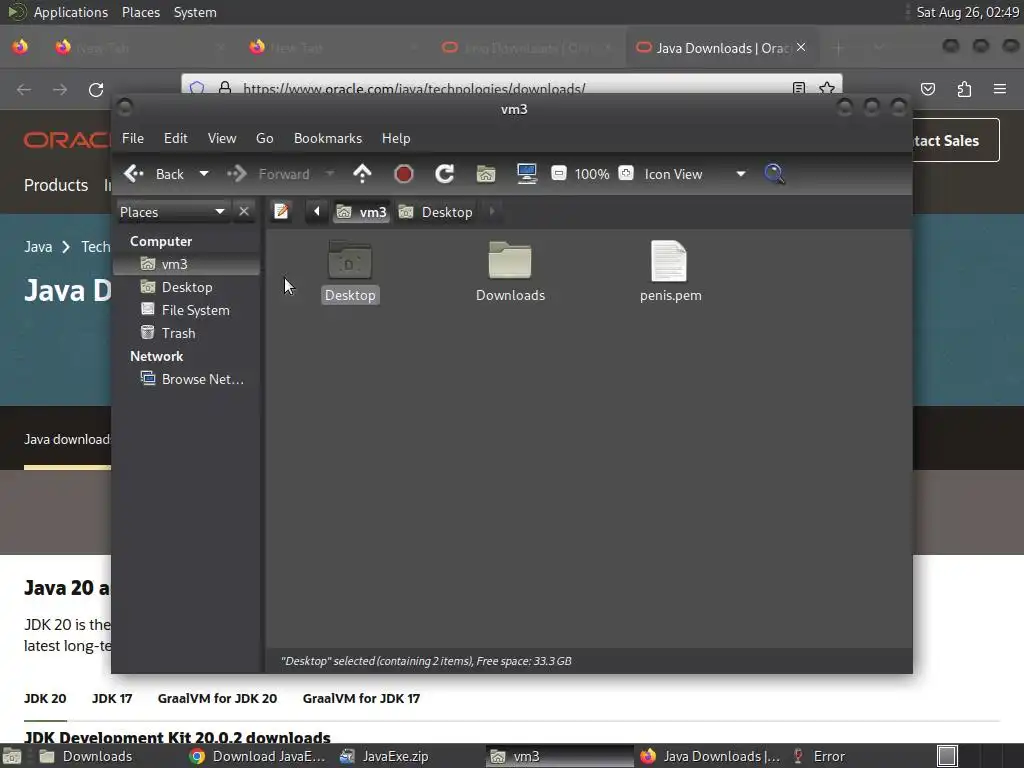Open the File menu in vm3 window
This screenshot has width=1024, height=768.
pyautogui.click(x=133, y=138)
